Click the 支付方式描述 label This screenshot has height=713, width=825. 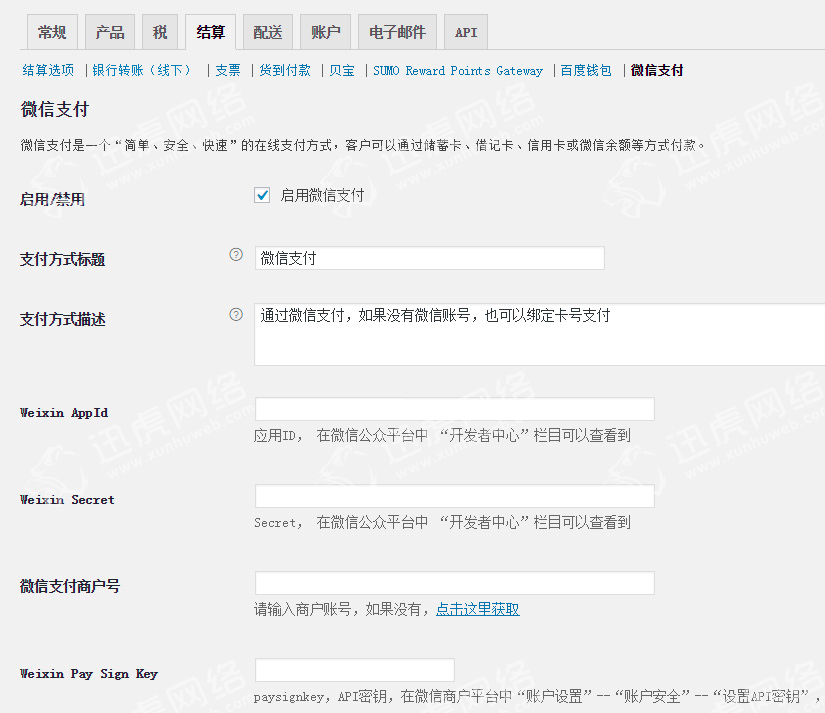(x=63, y=319)
